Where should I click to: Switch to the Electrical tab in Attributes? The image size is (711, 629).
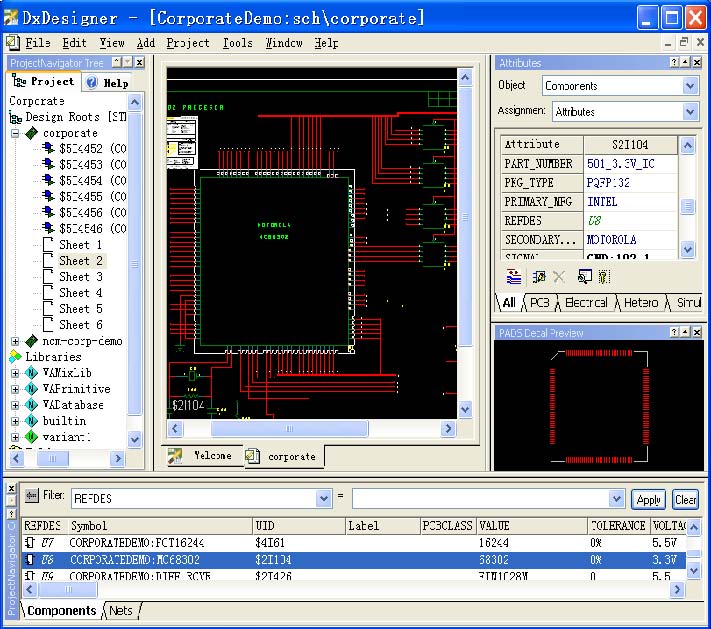[x=585, y=302]
